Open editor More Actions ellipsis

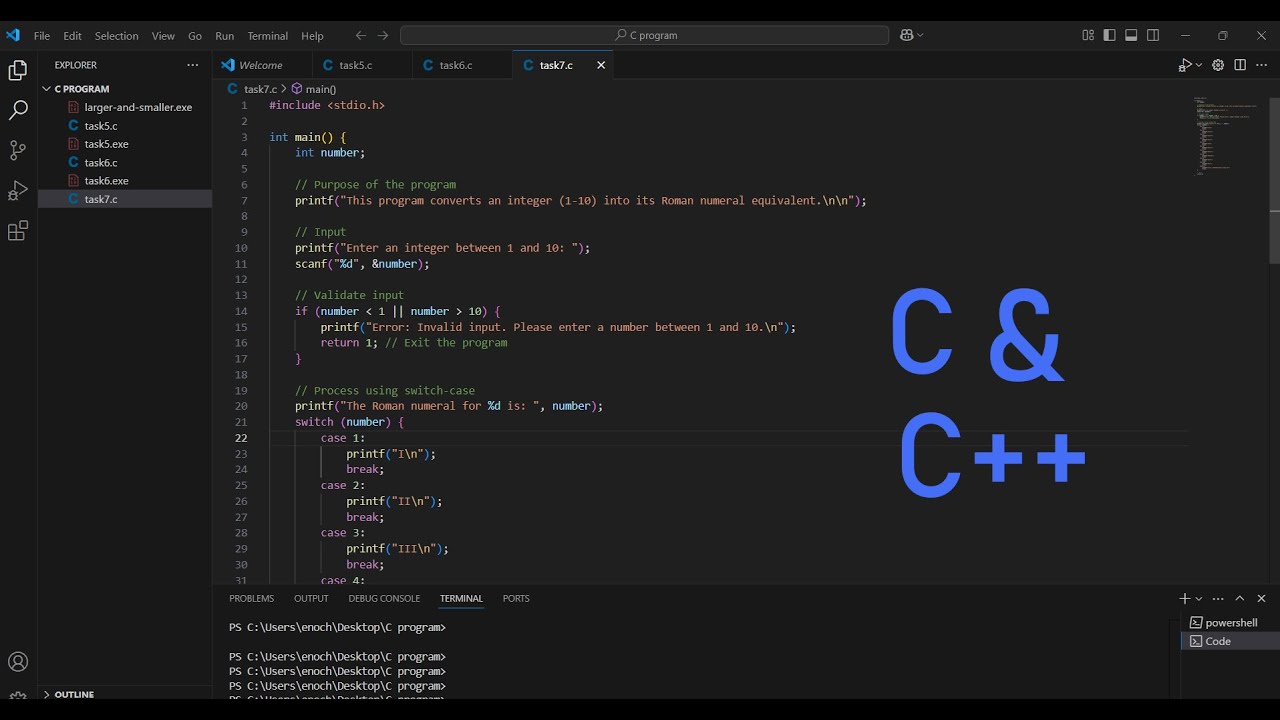tap(1262, 65)
